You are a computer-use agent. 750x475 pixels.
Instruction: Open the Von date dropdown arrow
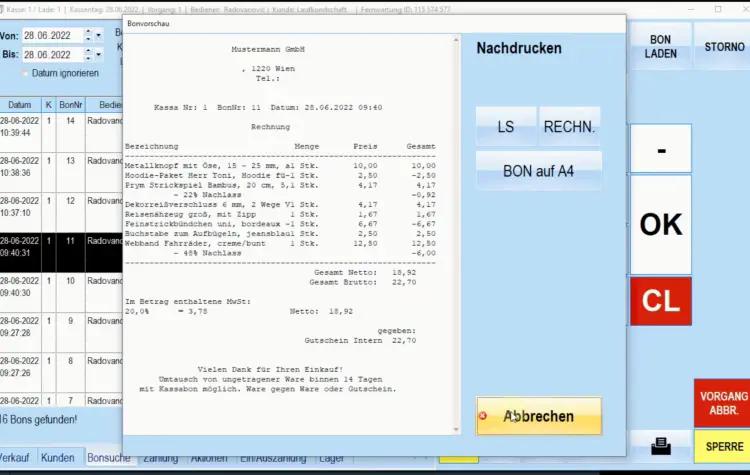click(x=99, y=35)
